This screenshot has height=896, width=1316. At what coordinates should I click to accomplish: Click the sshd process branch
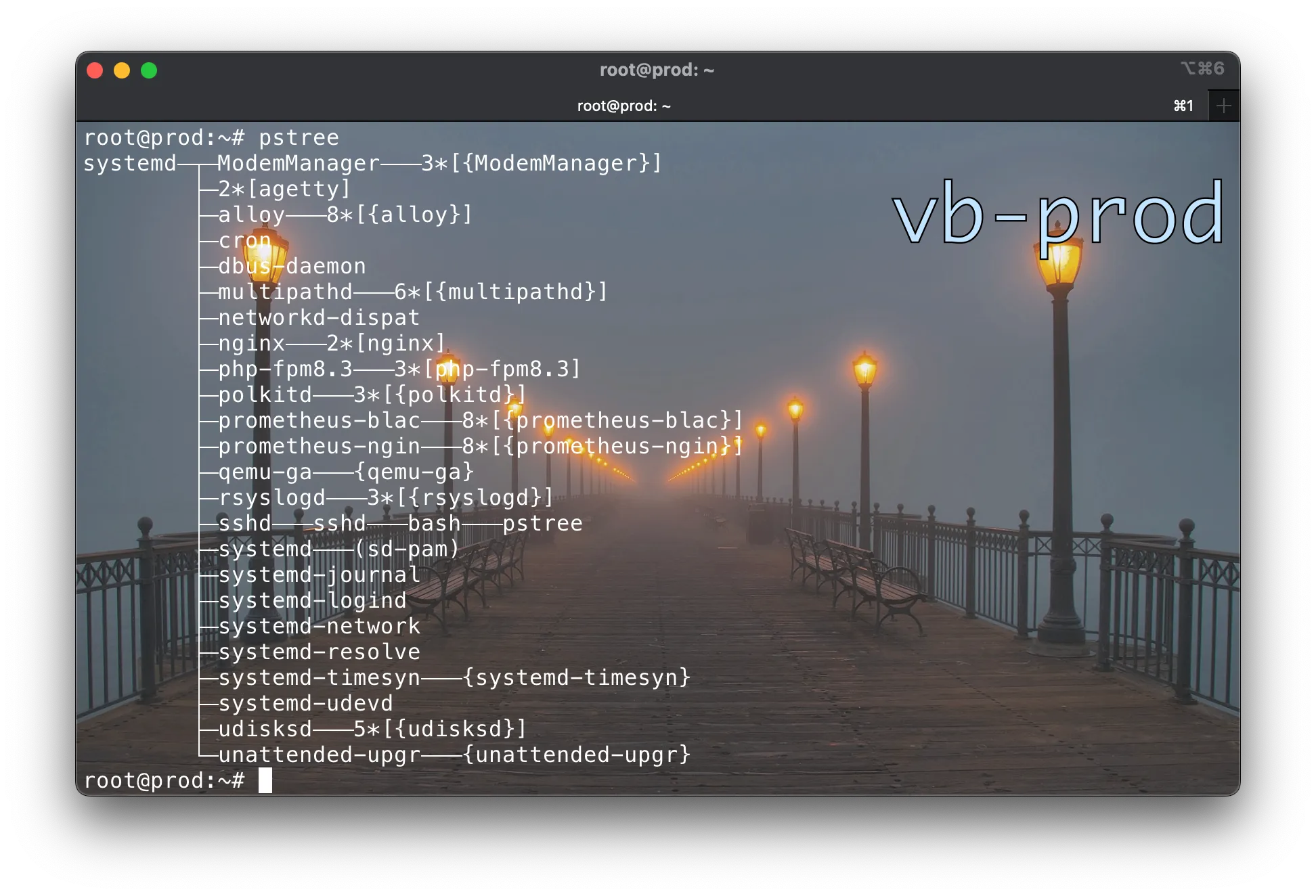point(244,523)
